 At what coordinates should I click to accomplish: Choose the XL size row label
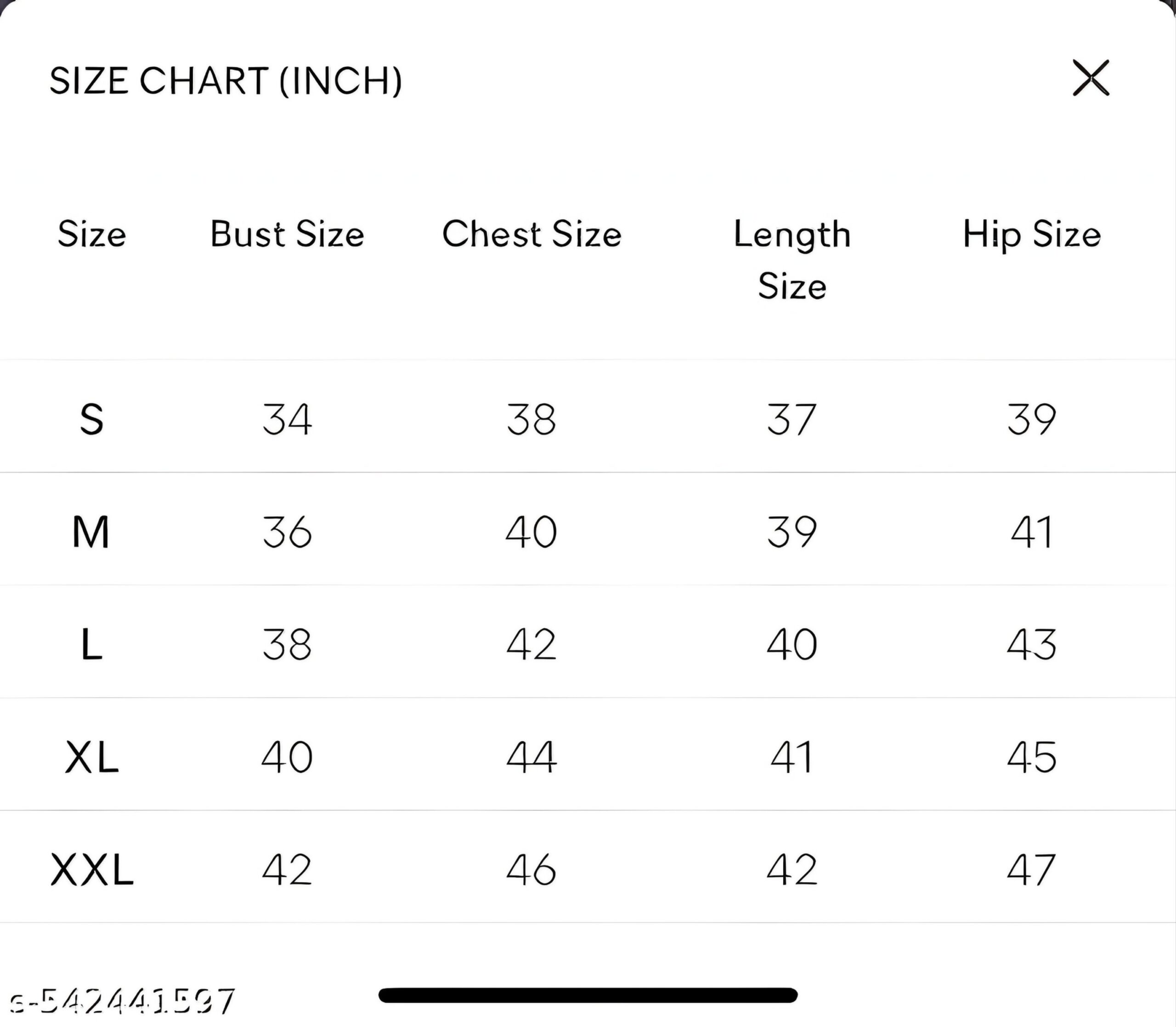[x=92, y=757]
